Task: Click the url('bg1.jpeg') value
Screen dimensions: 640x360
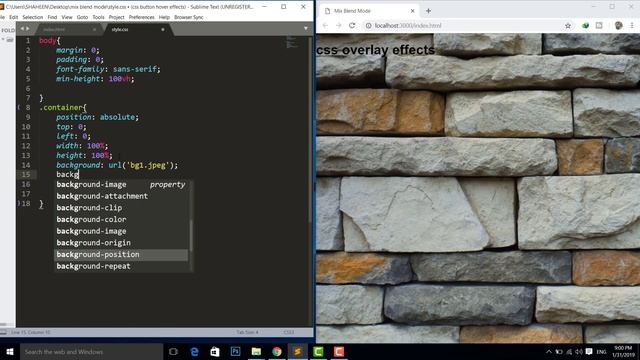Action: [141, 165]
